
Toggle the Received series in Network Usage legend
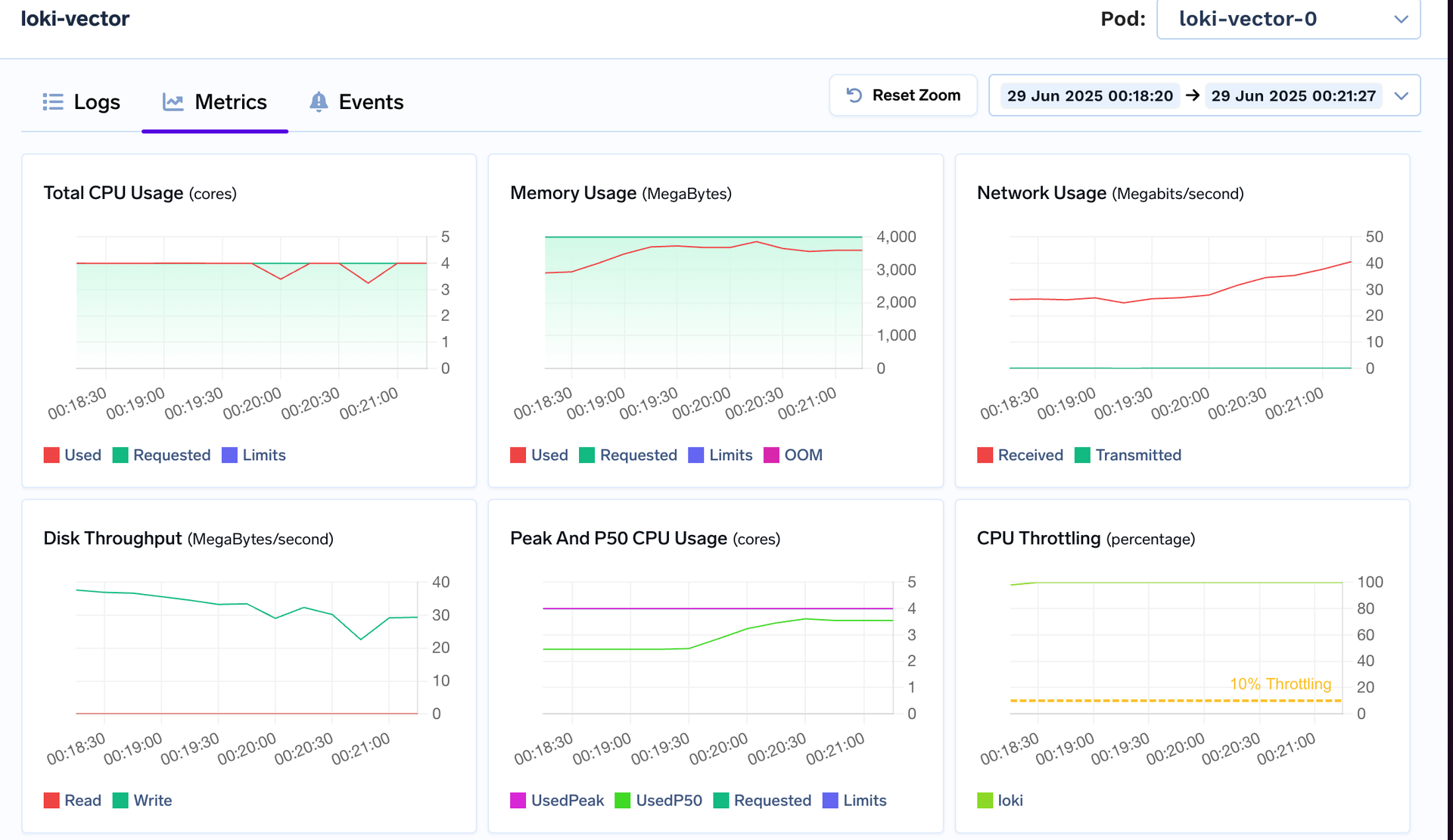(x=1020, y=455)
